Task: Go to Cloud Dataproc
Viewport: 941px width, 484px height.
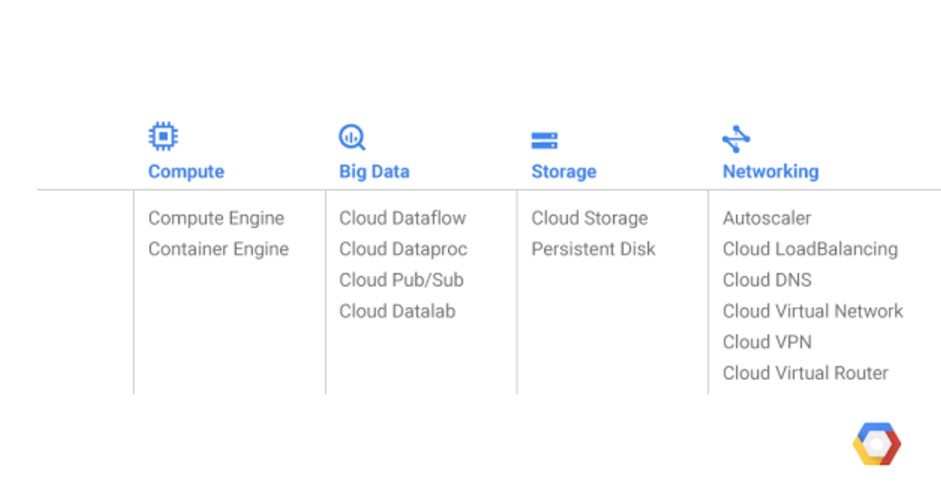Action: [403, 249]
